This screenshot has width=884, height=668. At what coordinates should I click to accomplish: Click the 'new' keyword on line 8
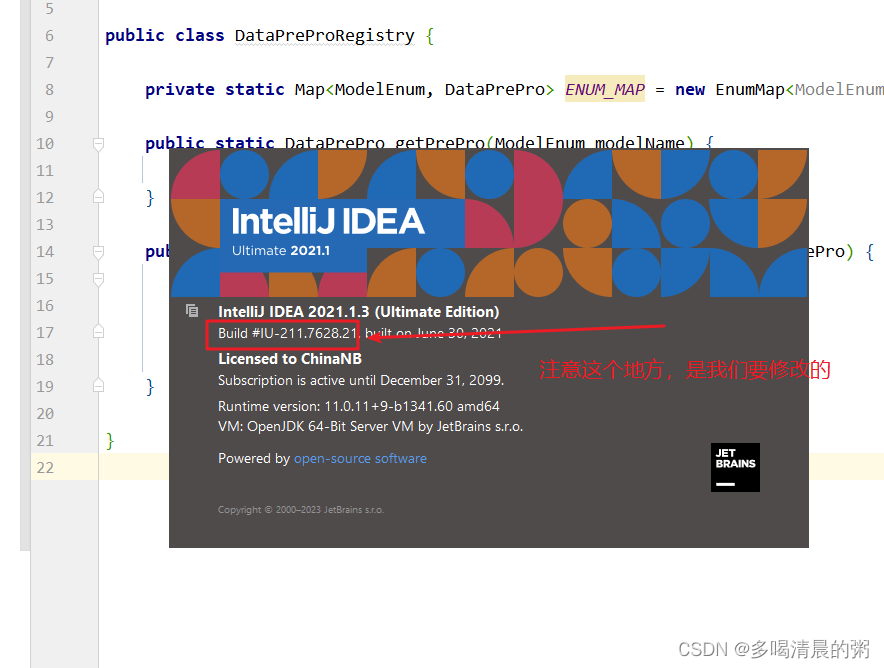click(690, 90)
